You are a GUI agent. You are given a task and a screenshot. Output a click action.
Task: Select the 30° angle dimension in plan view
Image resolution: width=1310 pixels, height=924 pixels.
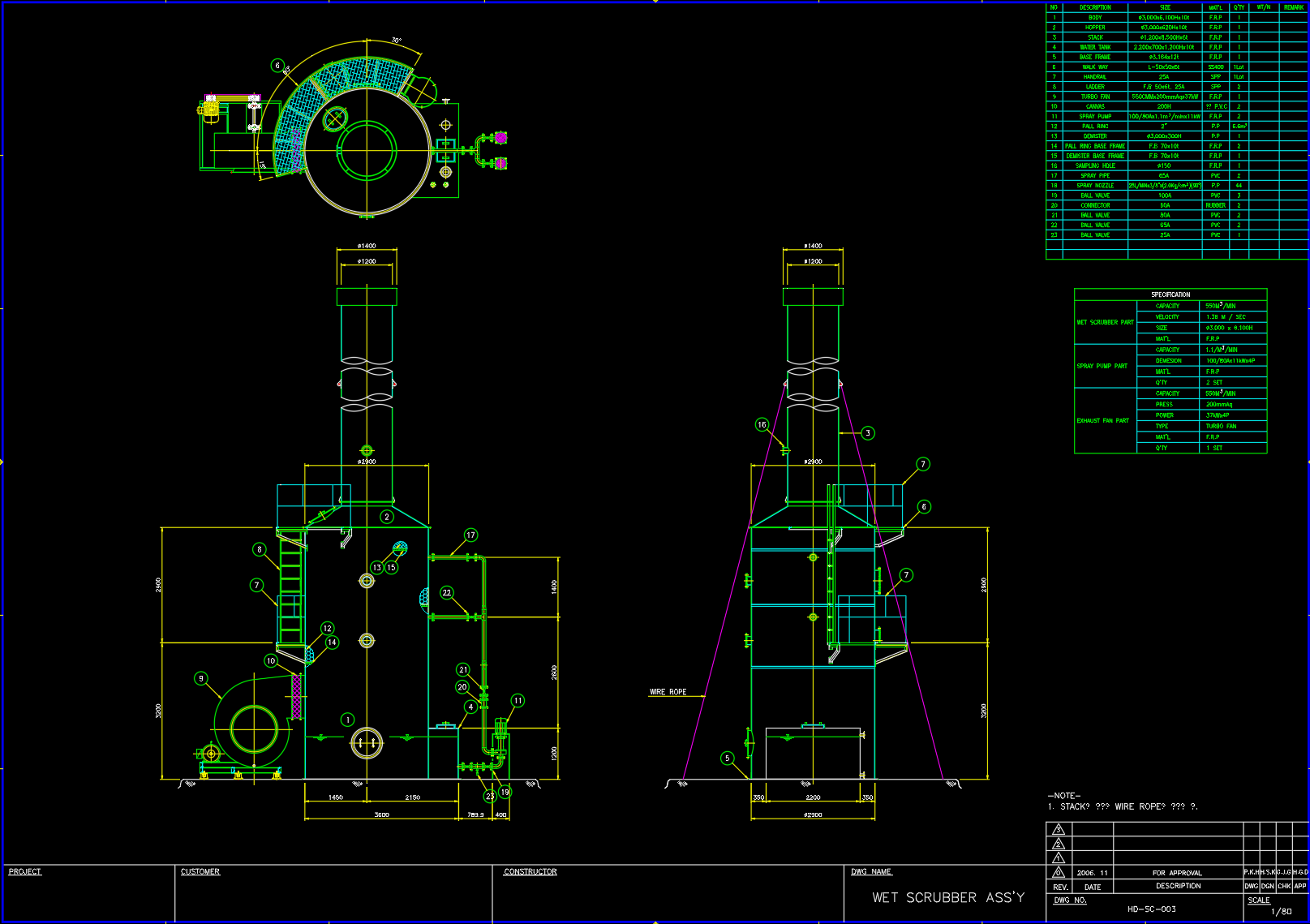coord(397,40)
